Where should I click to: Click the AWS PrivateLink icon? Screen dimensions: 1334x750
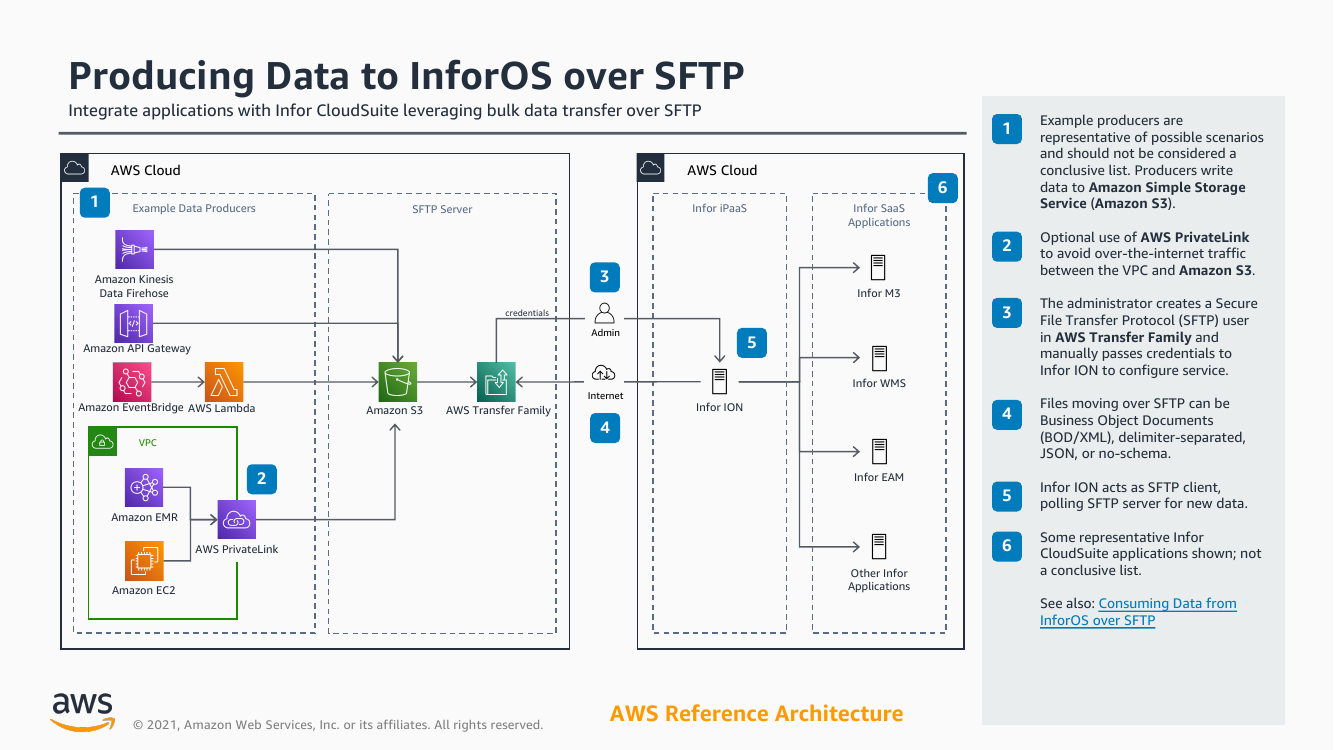tap(237, 520)
